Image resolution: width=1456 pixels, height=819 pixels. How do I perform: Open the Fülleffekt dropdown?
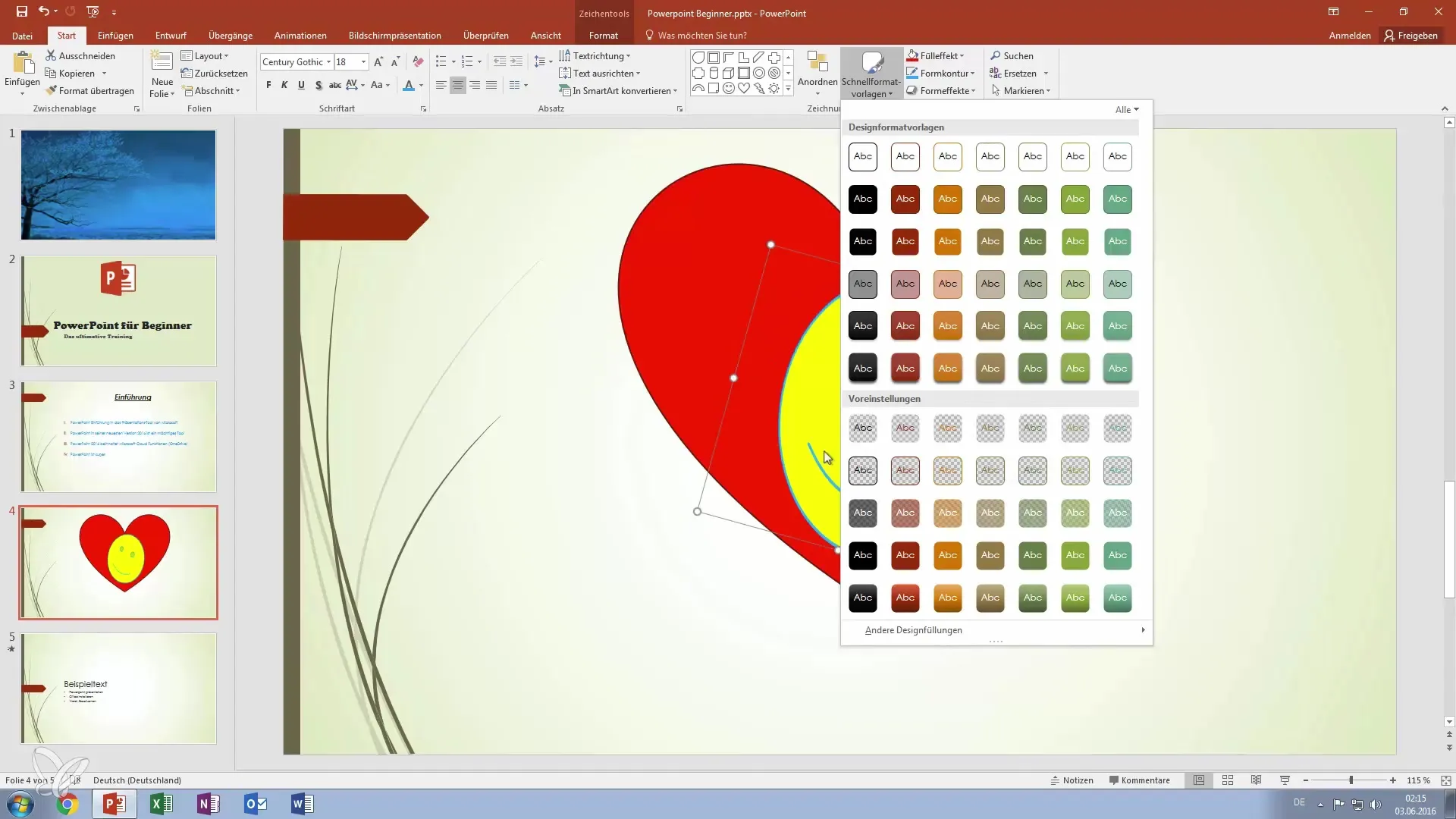pos(936,55)
